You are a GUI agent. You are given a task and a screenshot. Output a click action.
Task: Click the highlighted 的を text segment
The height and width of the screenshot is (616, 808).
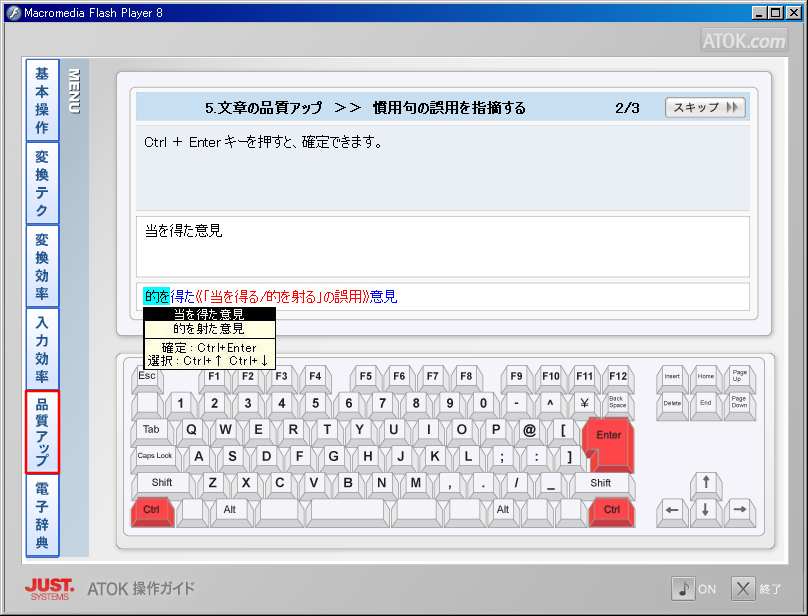[157, 296]
